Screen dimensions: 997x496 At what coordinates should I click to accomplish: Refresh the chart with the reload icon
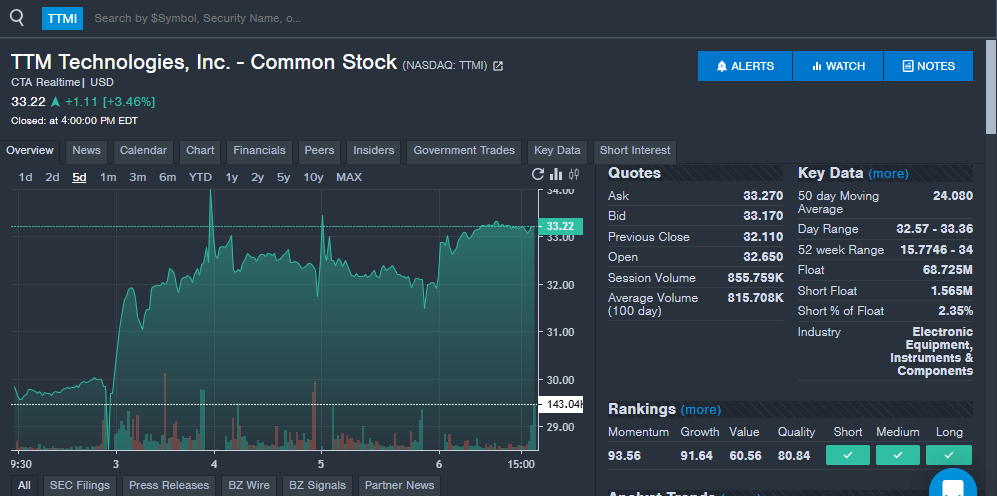click(x=538, y=174)
